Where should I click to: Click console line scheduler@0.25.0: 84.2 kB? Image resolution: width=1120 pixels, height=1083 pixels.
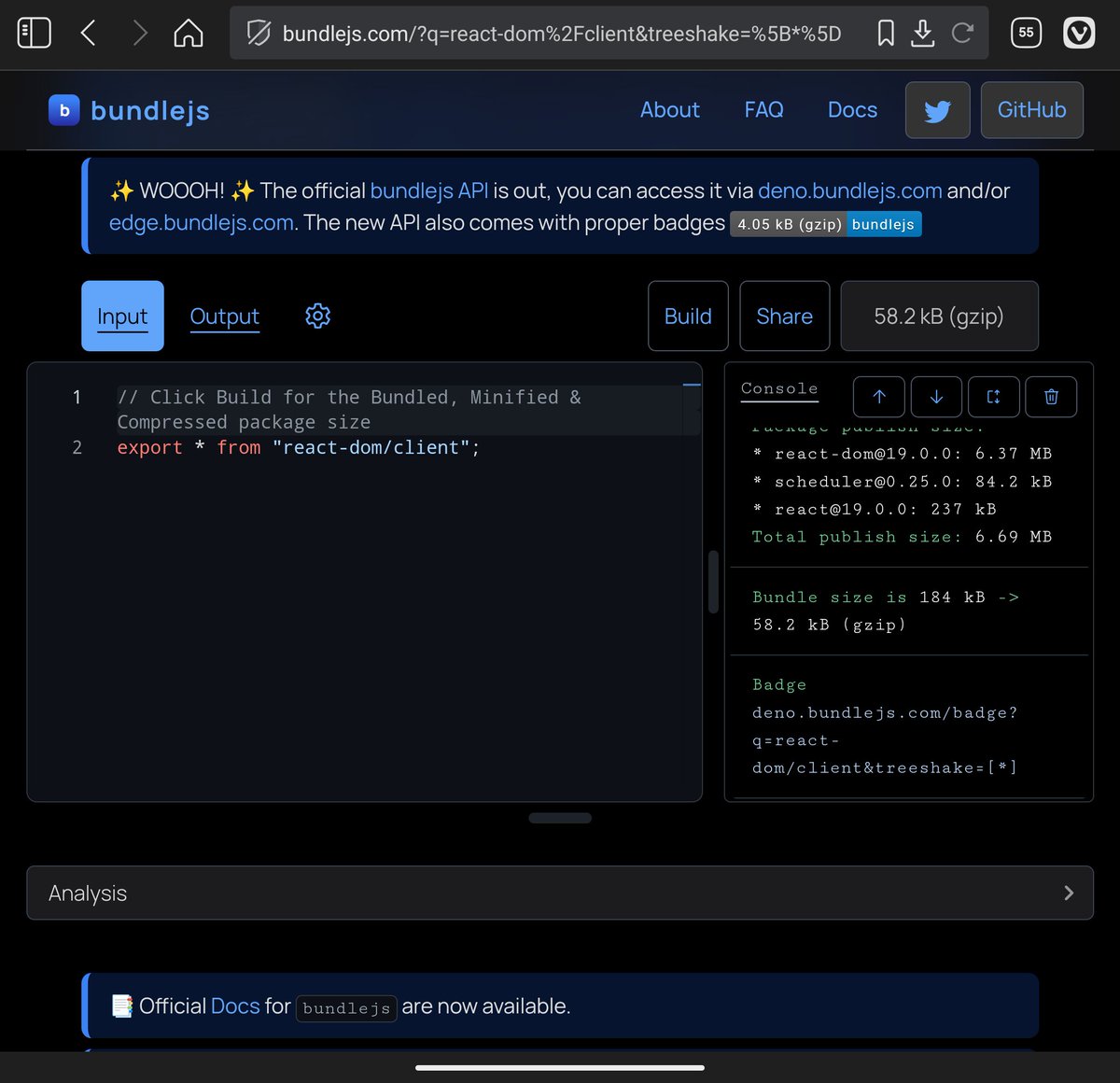pos(903,482)
